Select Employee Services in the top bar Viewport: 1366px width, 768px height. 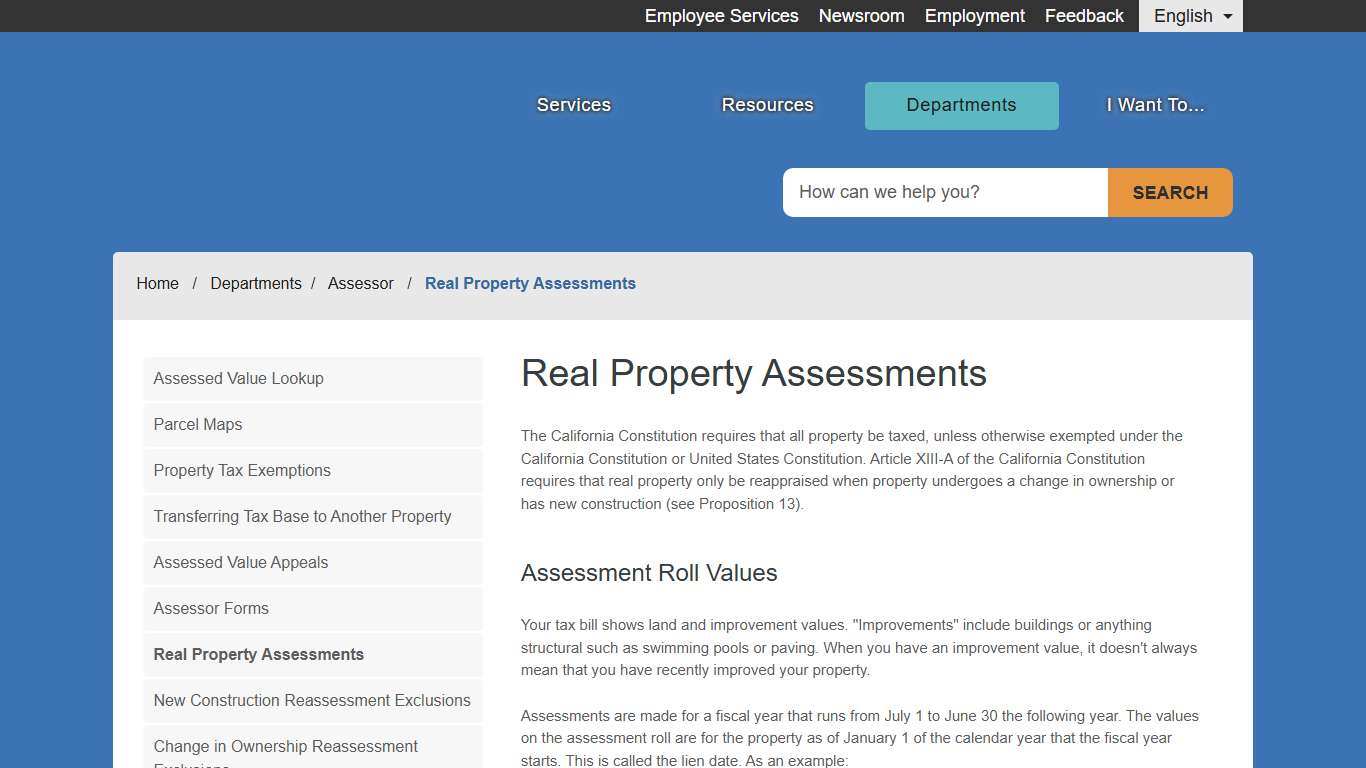pos(721,15)
